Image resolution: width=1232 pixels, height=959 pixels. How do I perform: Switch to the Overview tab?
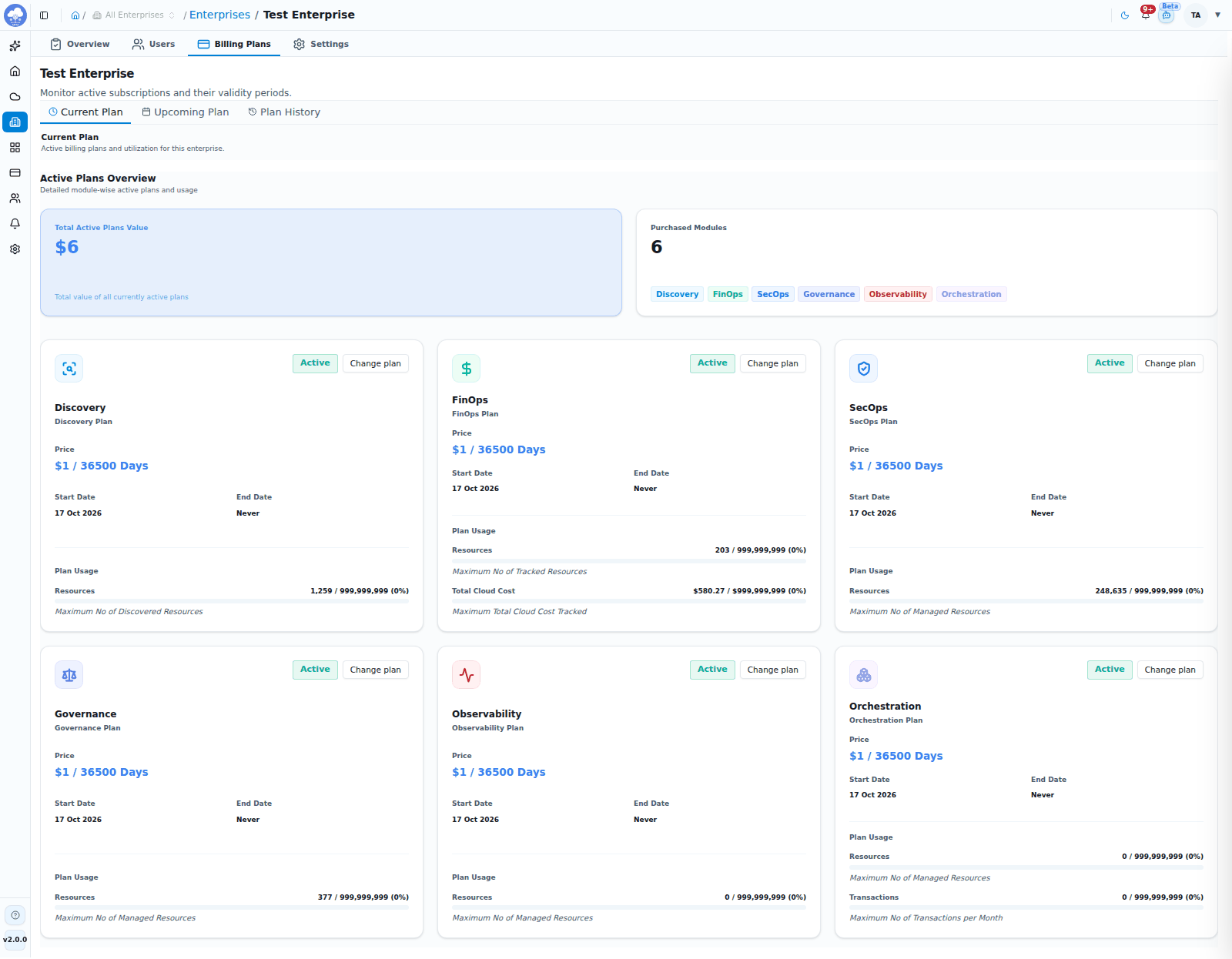point(80,44)
